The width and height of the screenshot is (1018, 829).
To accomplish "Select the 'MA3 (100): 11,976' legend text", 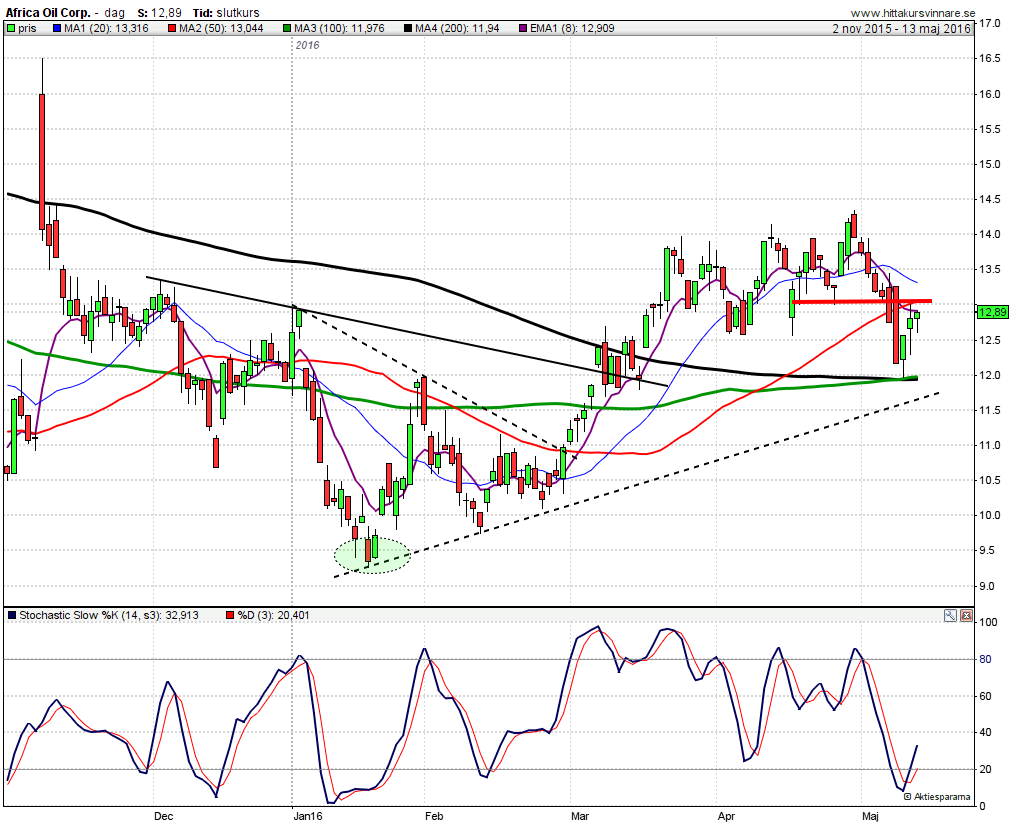I will (340, 29).
